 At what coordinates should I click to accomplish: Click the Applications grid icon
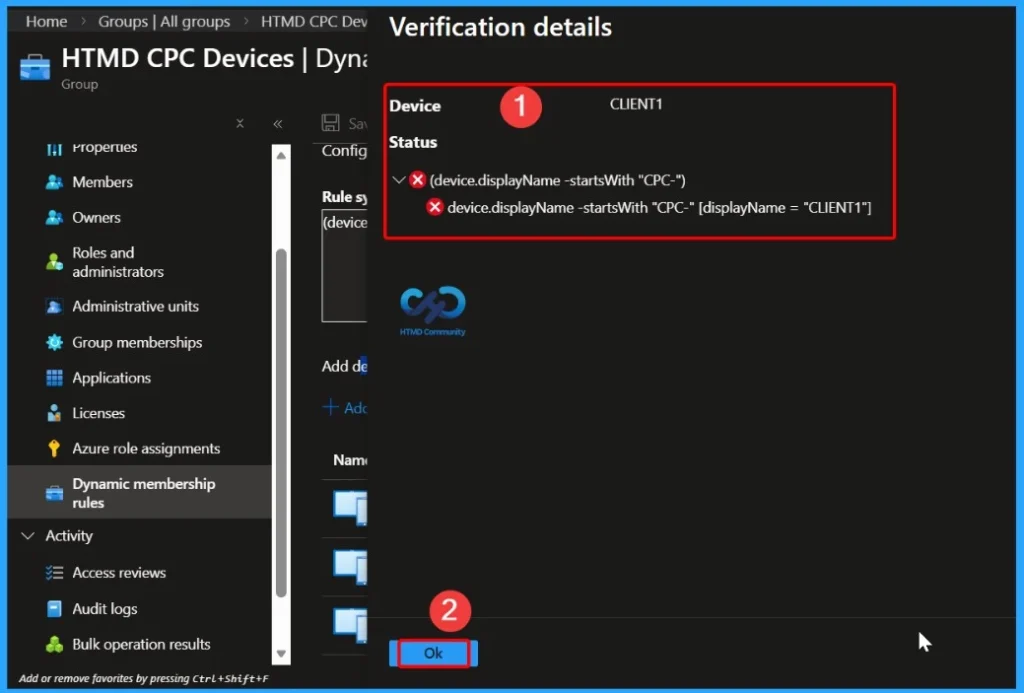[56, 377]
